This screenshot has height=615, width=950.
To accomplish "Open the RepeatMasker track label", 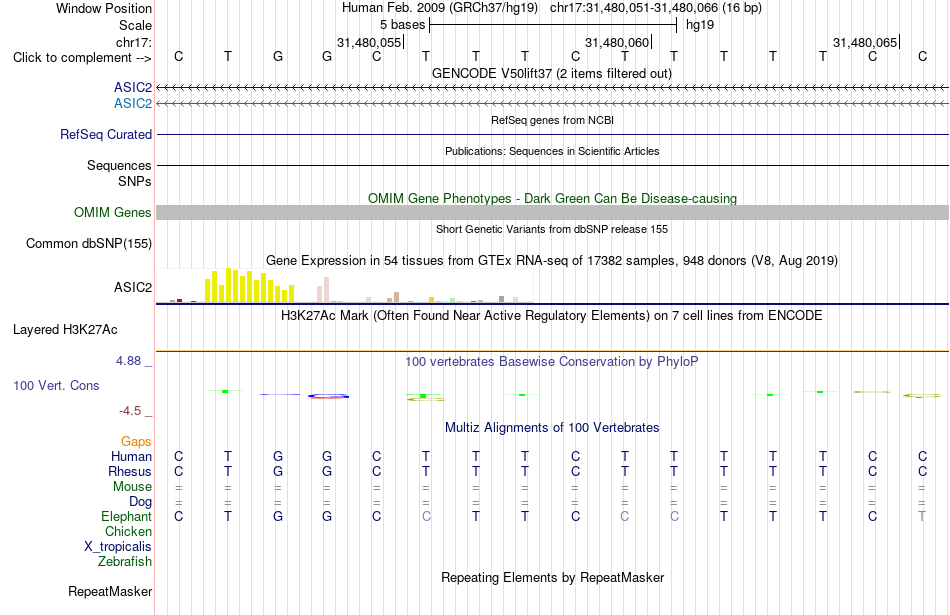I will (x=110, y=591).
